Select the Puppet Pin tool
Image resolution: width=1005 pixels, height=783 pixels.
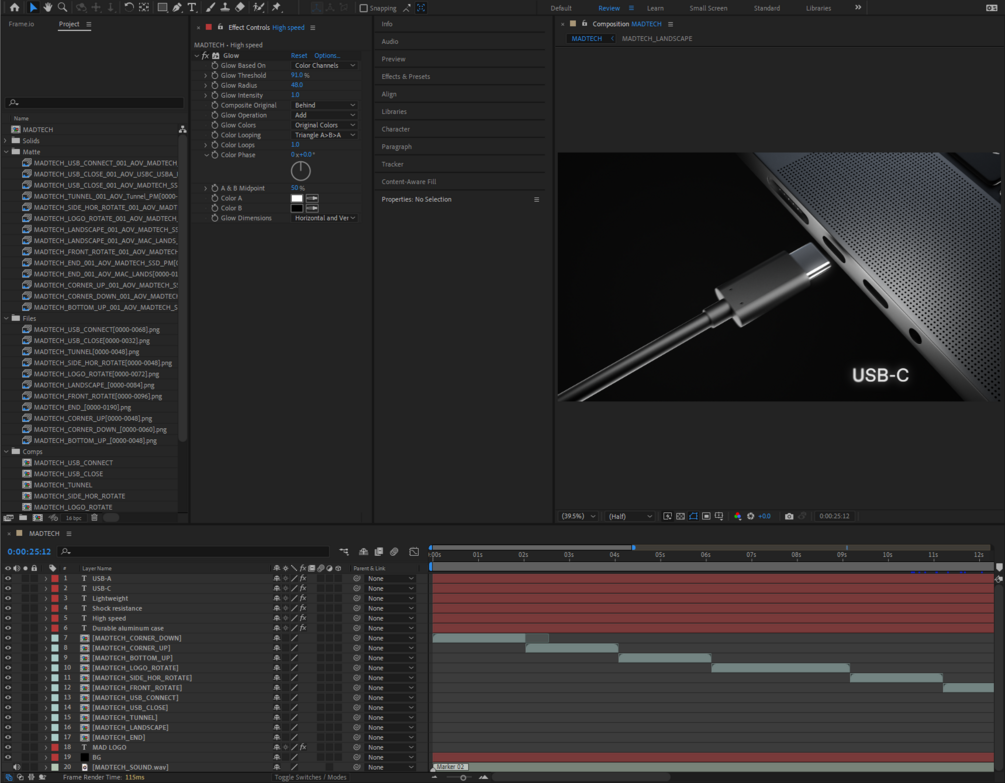[x=277, y=8]
